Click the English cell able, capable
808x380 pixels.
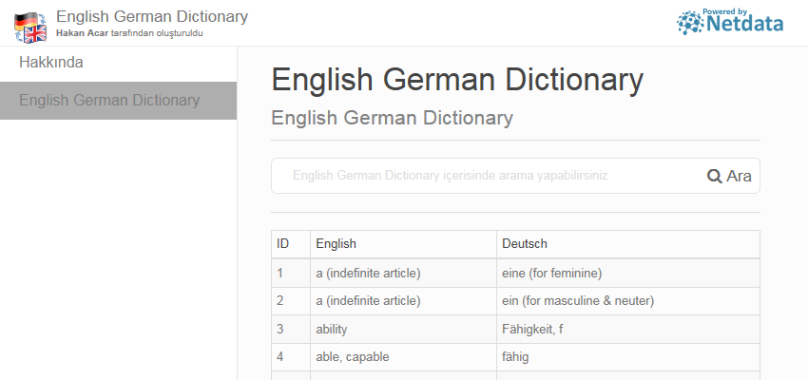(403, 357)
